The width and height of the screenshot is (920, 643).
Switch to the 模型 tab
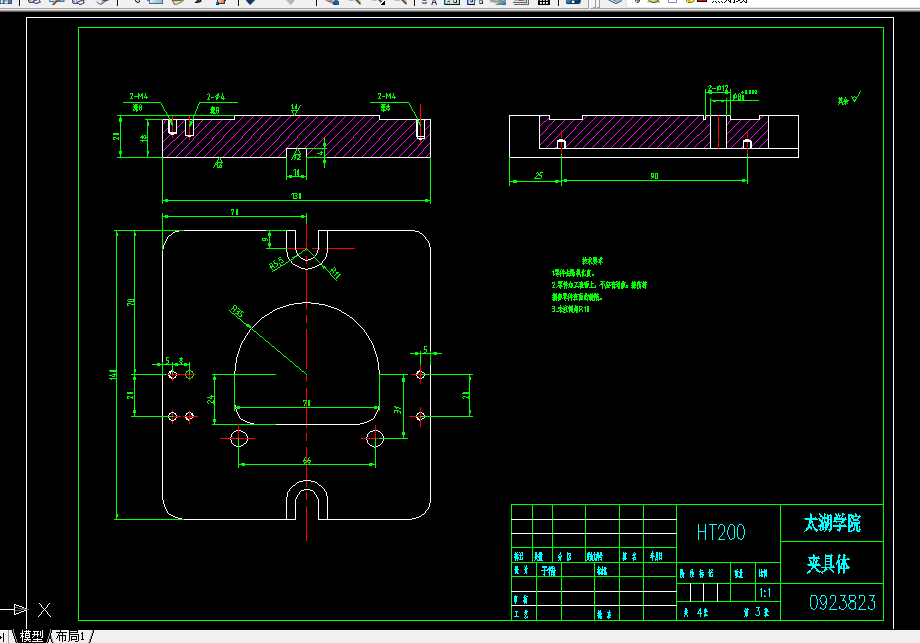(32, 637)
